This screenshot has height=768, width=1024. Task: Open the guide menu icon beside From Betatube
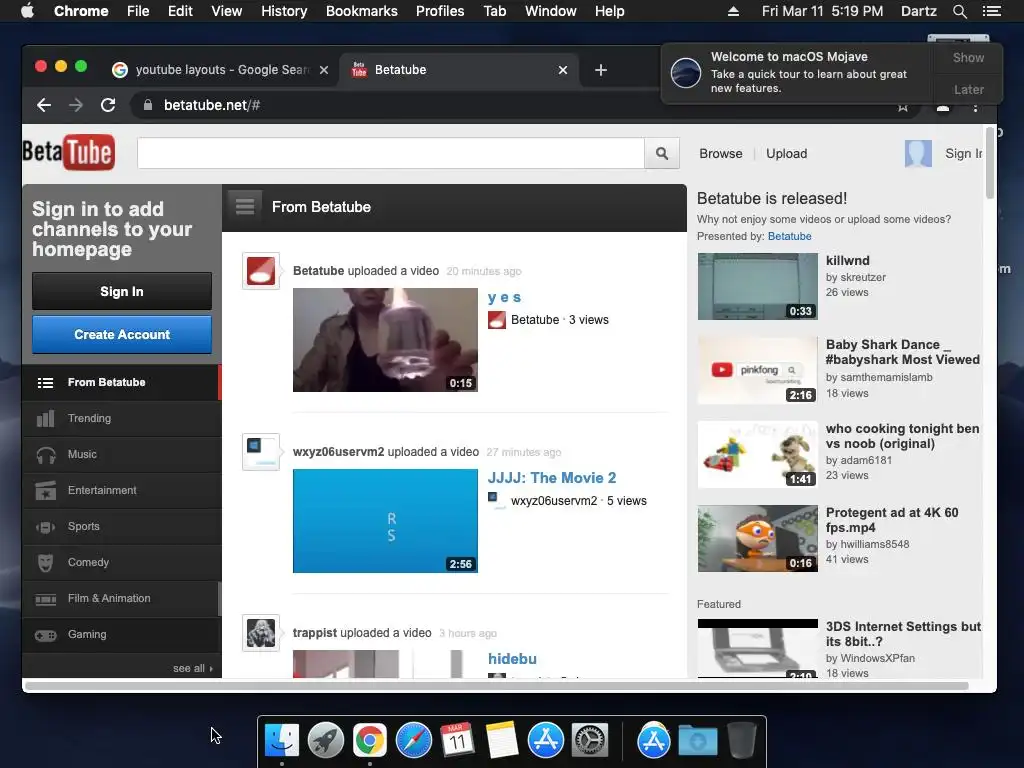click(x=245, y=207)
